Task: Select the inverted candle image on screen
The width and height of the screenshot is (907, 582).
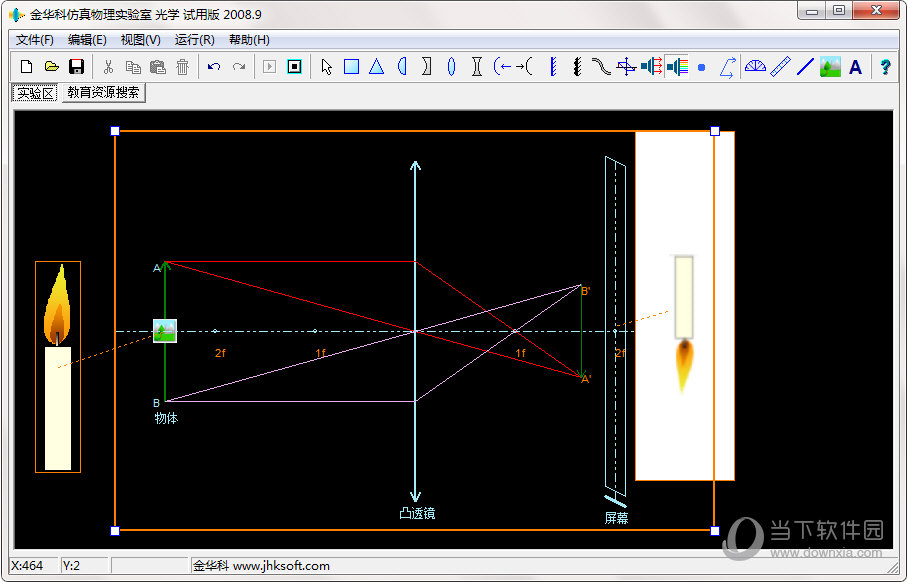Action: (x=684, y=324)
